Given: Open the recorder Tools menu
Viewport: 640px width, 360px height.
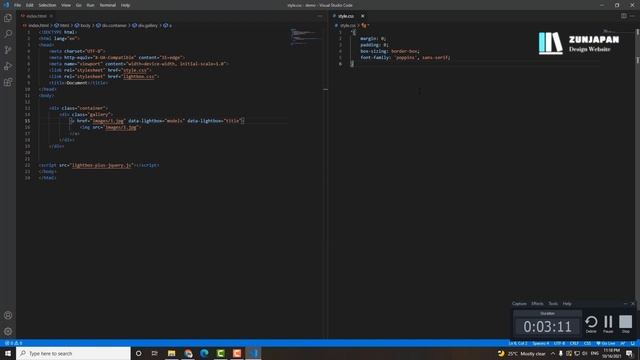Looking at the screenshot, I should (x=553, y=304).
